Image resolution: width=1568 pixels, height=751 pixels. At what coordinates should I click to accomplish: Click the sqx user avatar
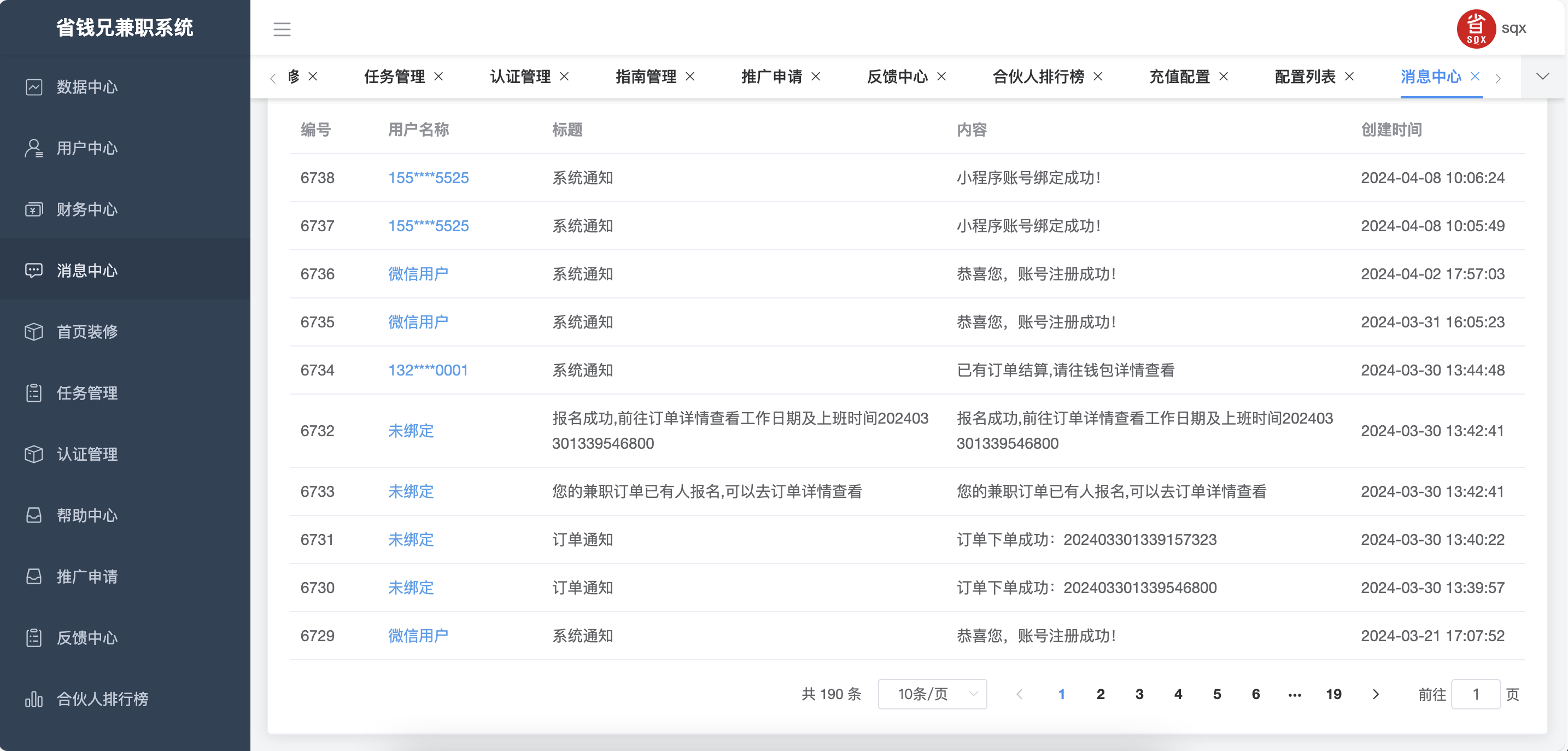pos(1476,28)
